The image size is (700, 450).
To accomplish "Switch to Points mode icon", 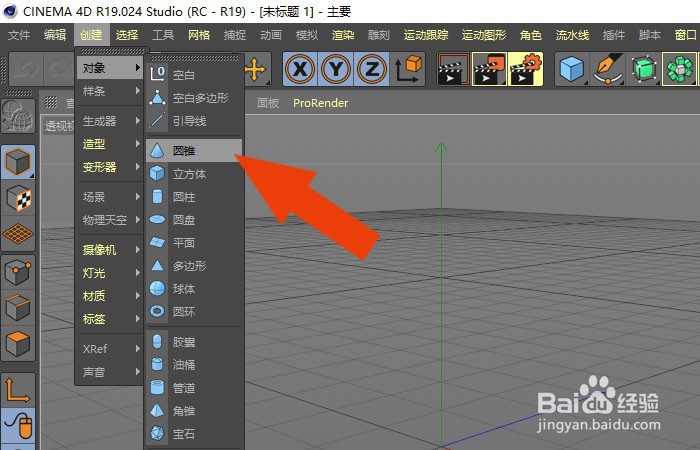I will 18,272.
